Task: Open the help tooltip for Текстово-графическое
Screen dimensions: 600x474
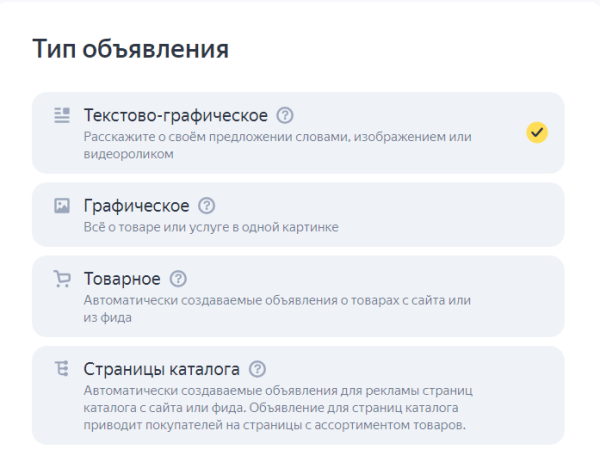Action: coord(285,115)
